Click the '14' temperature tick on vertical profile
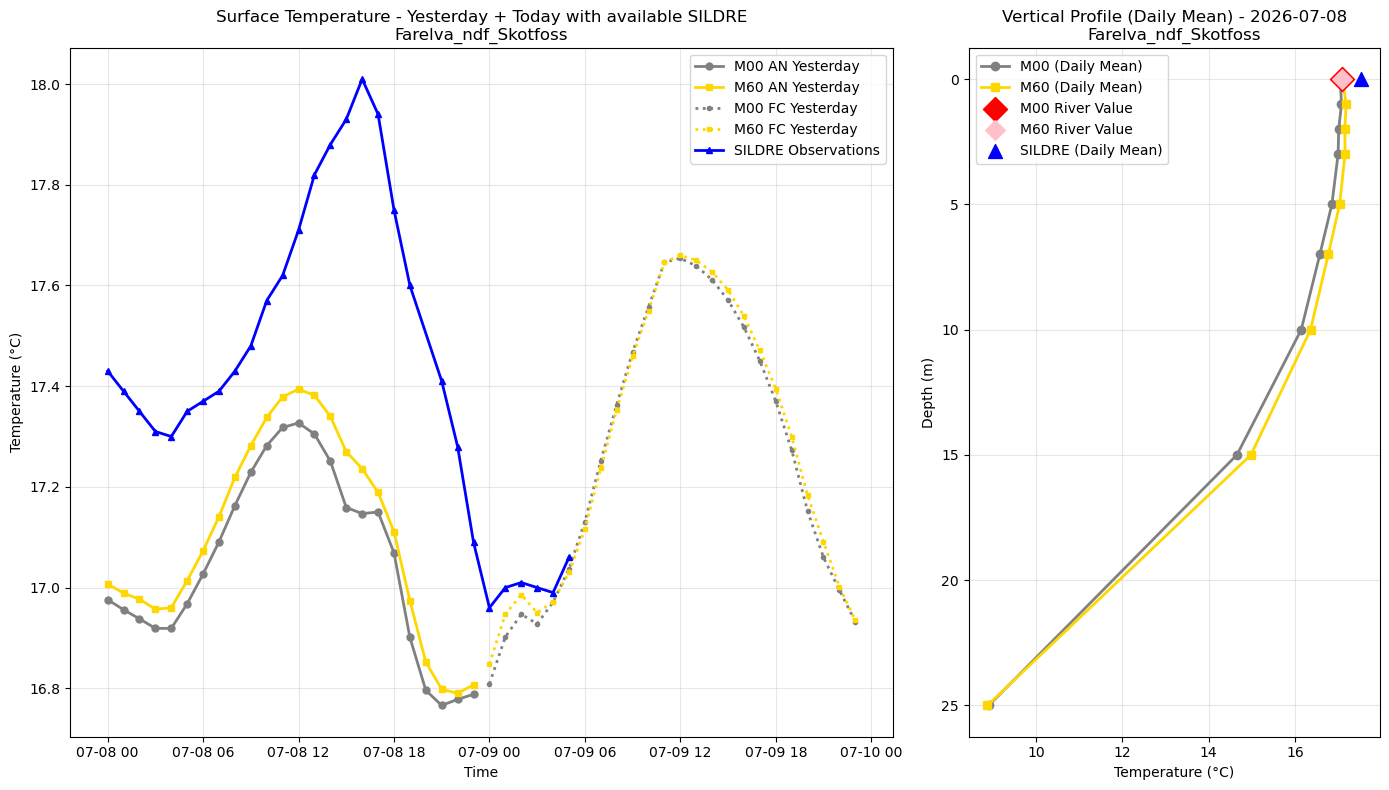 click(1209, 752)
